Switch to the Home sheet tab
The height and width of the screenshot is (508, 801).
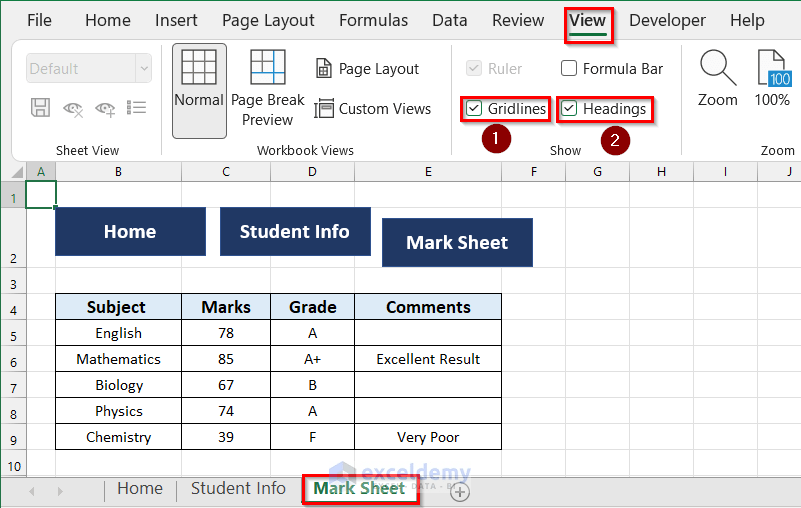click(140, 489)
